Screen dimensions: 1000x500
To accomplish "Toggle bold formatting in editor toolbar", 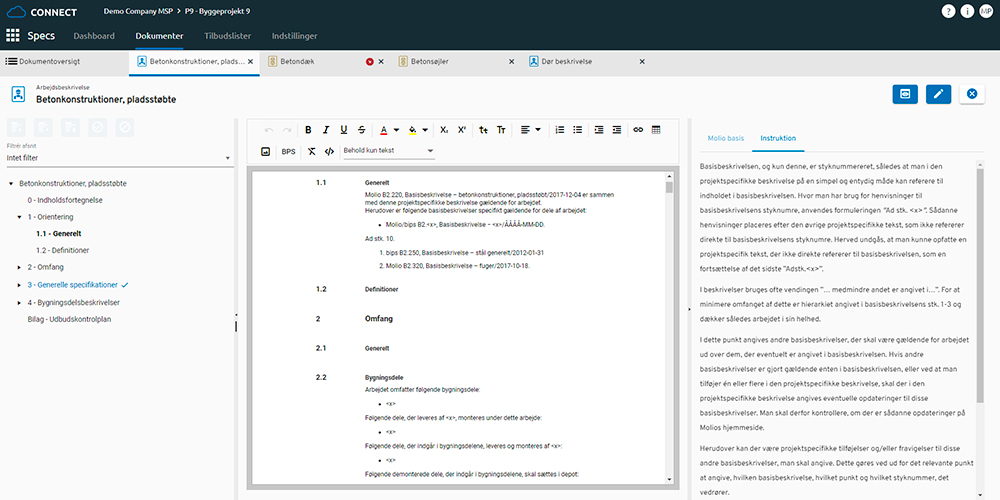I will 308,130.
